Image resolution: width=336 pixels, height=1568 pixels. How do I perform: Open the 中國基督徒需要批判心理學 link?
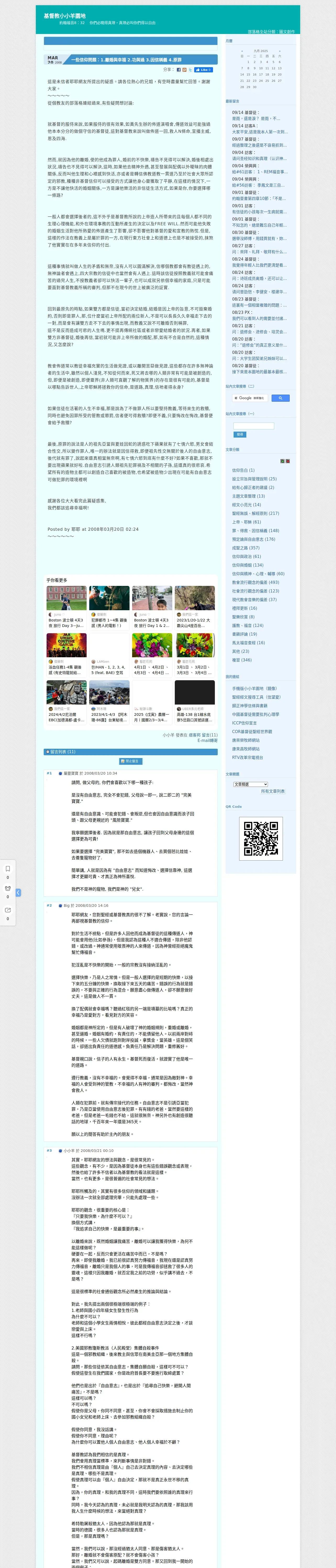(x=255, y=714)
